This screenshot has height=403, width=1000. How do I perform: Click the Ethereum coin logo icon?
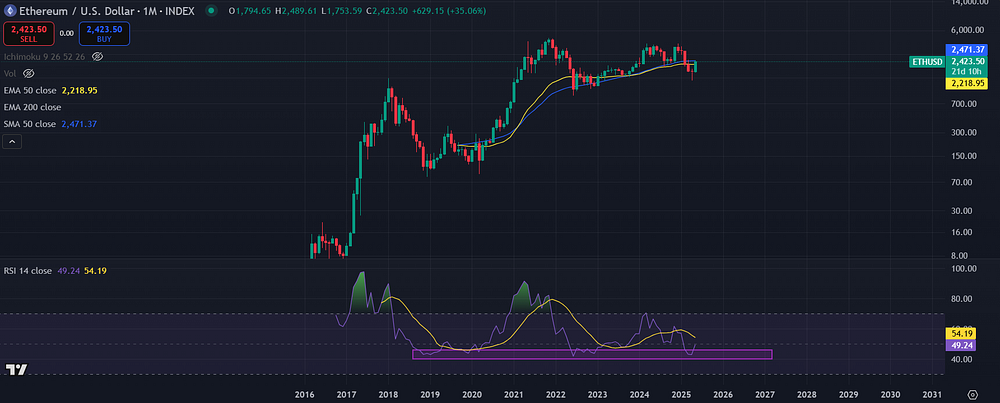(x=10, y=11)
